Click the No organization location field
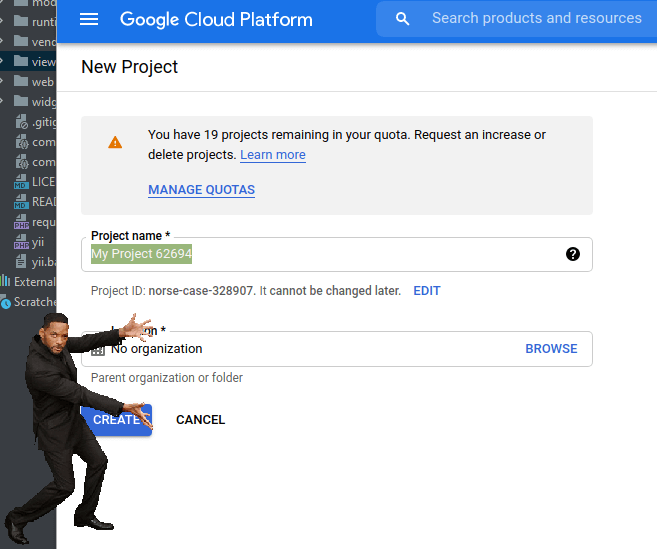657x549 pixels. 336,349
